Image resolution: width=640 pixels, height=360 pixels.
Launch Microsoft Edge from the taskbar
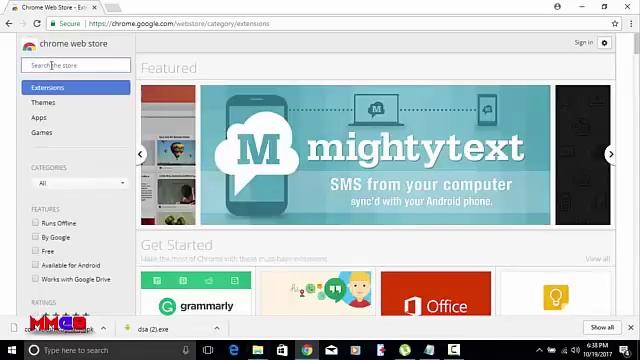[x=233, y=350]
